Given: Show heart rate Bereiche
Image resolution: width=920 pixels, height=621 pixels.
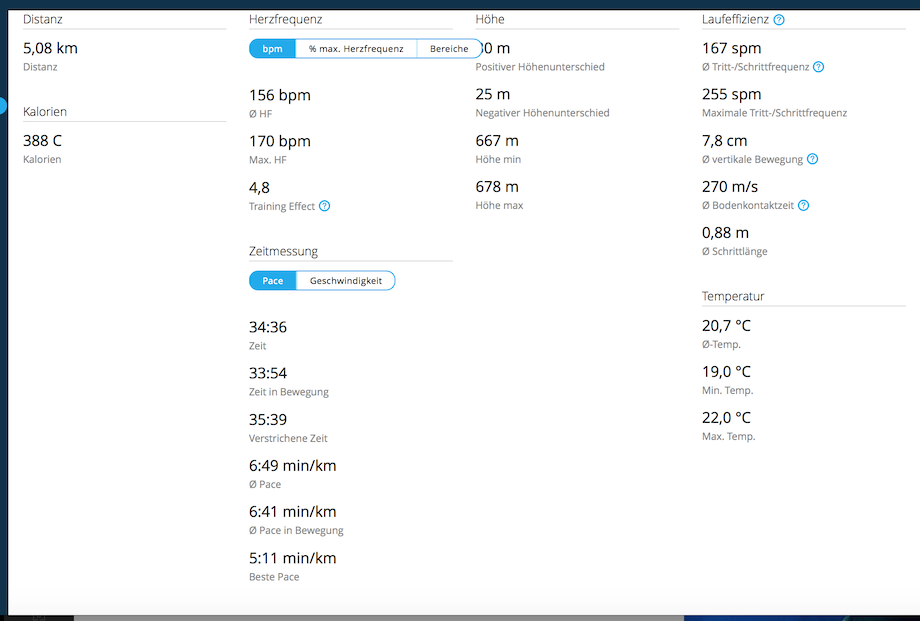Looking at the screenshot, I should tap(448, 49).
